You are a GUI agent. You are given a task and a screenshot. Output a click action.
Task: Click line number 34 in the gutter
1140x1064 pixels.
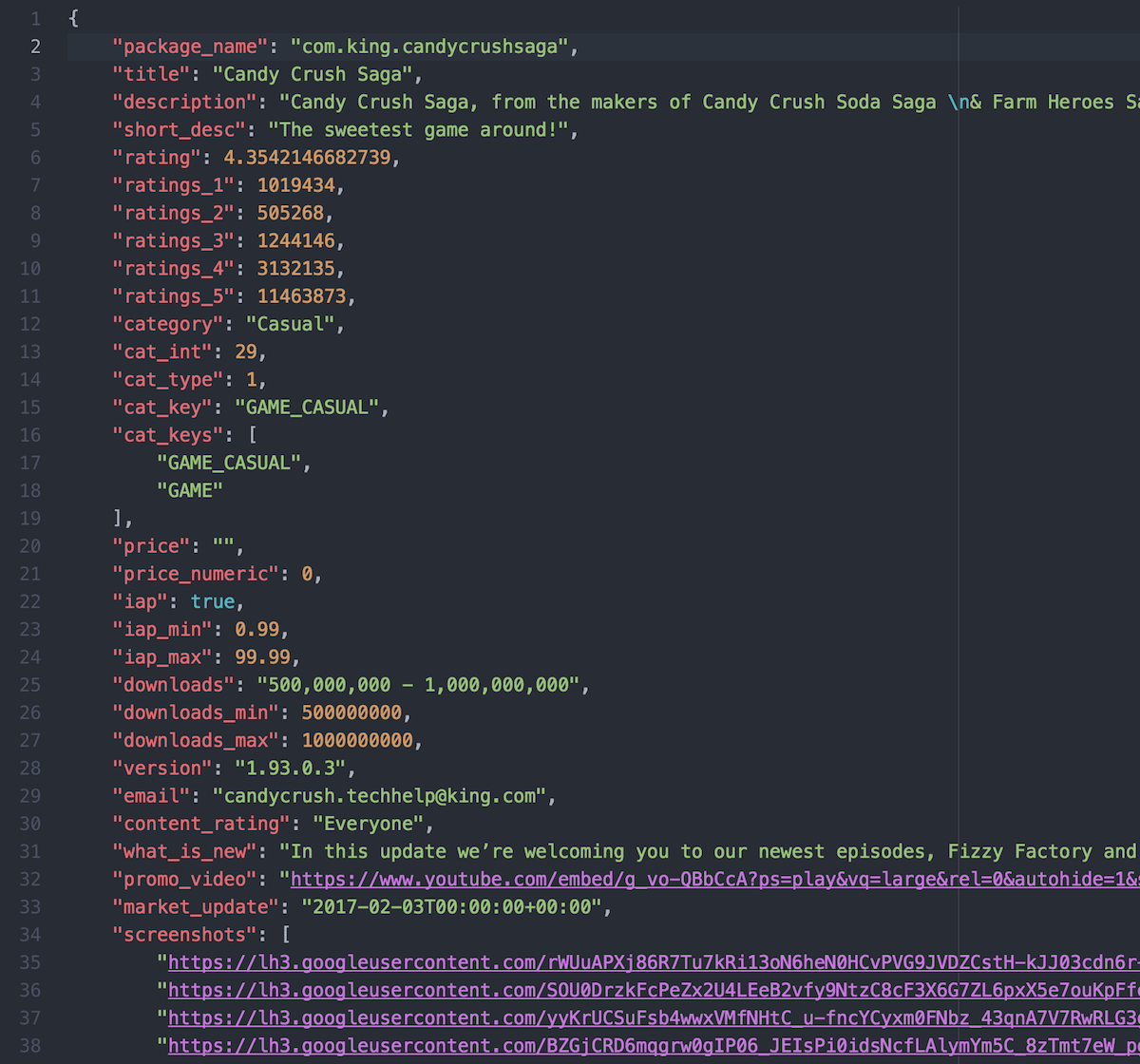pos(29,935)
